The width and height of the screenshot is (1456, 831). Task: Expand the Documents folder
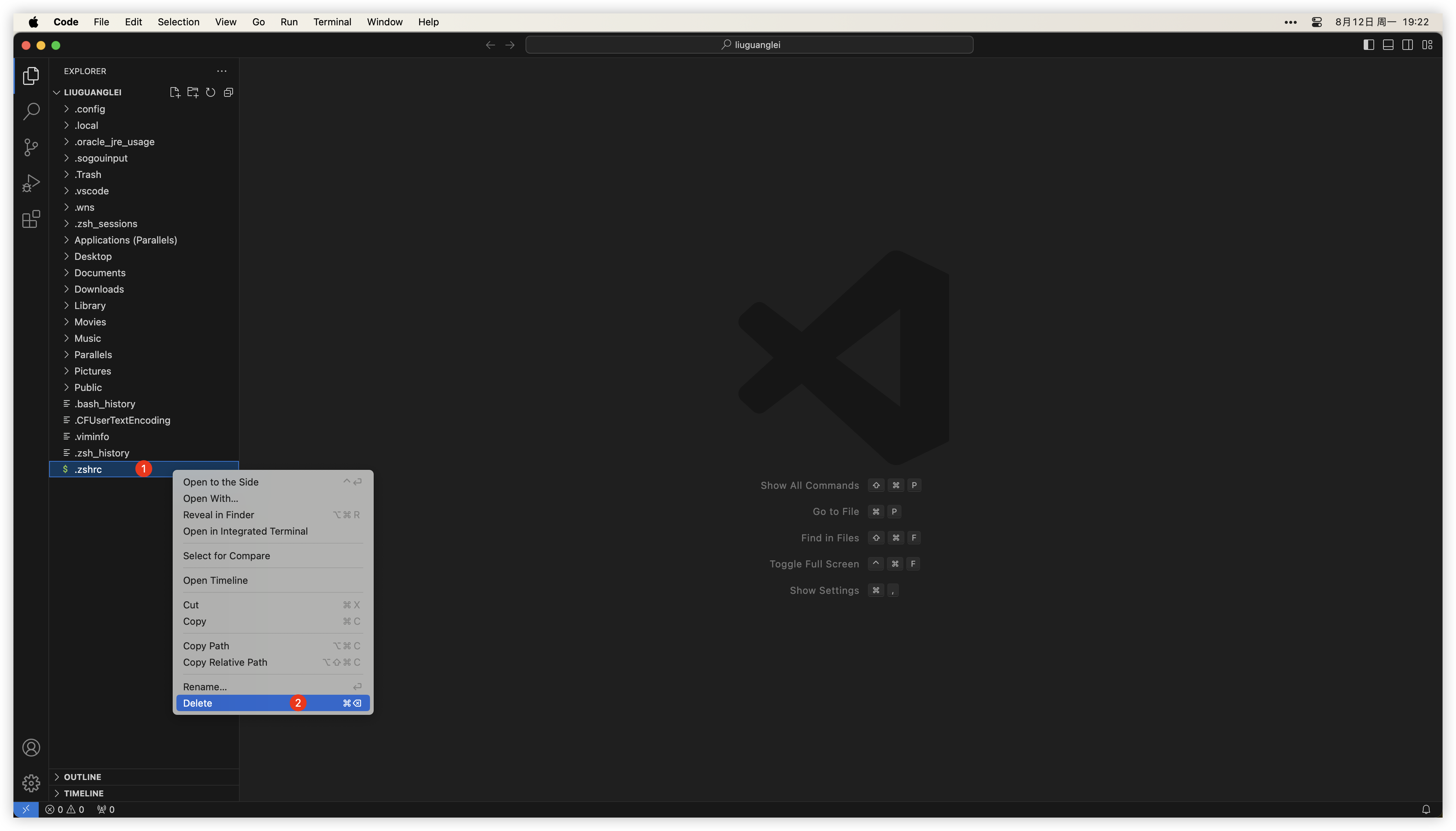pos(99,273)
